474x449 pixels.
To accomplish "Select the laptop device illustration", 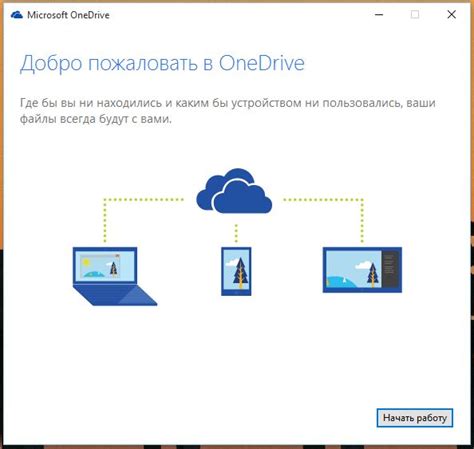I will pyautogui.click(x=115, y=276).
